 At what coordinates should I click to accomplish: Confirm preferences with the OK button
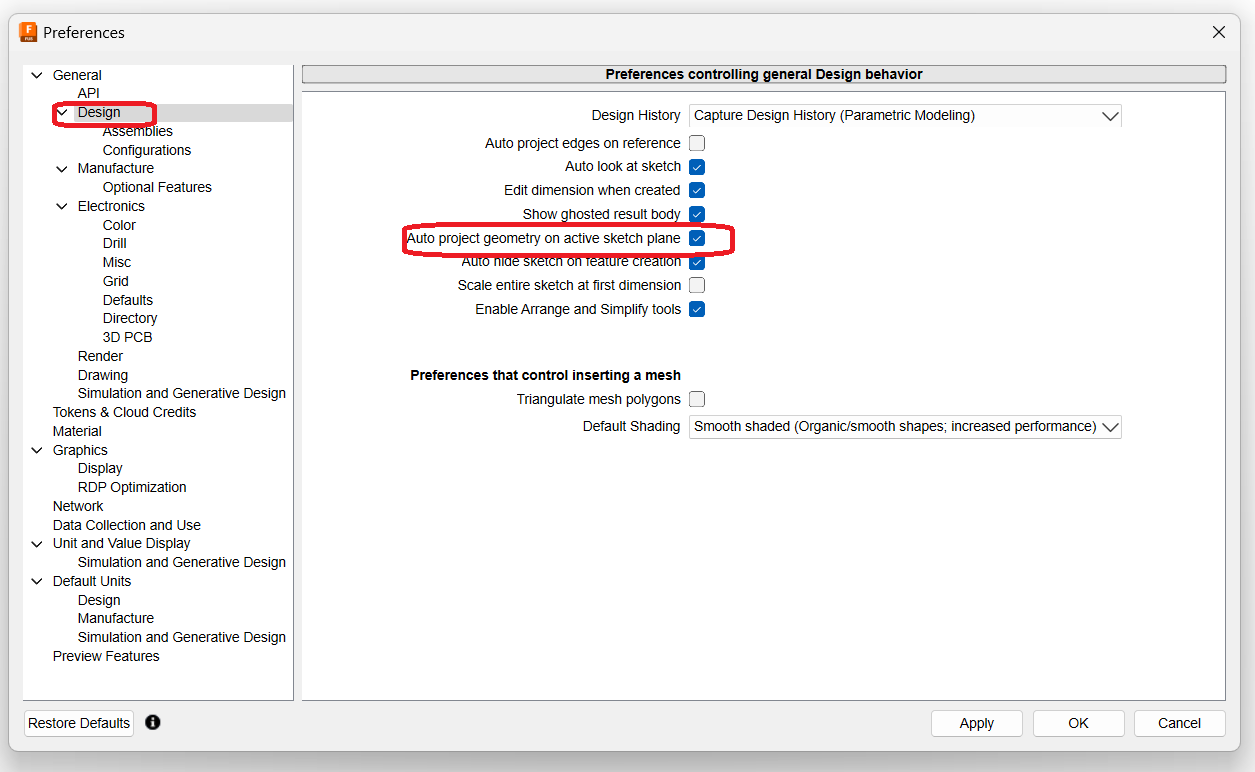click(1078, 722)
